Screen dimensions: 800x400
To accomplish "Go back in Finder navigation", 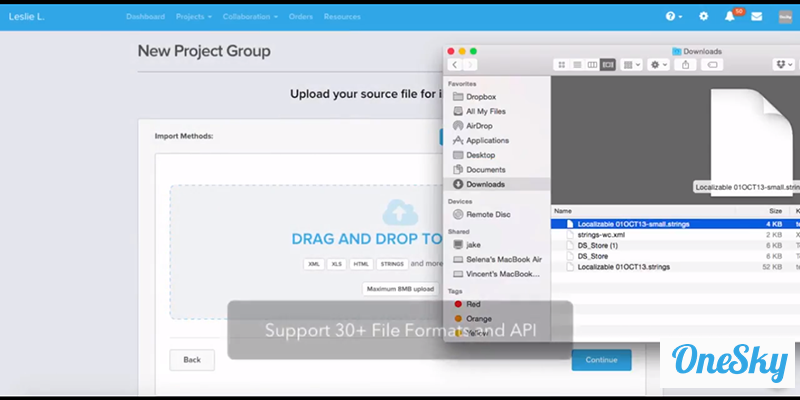I will 455,65.
